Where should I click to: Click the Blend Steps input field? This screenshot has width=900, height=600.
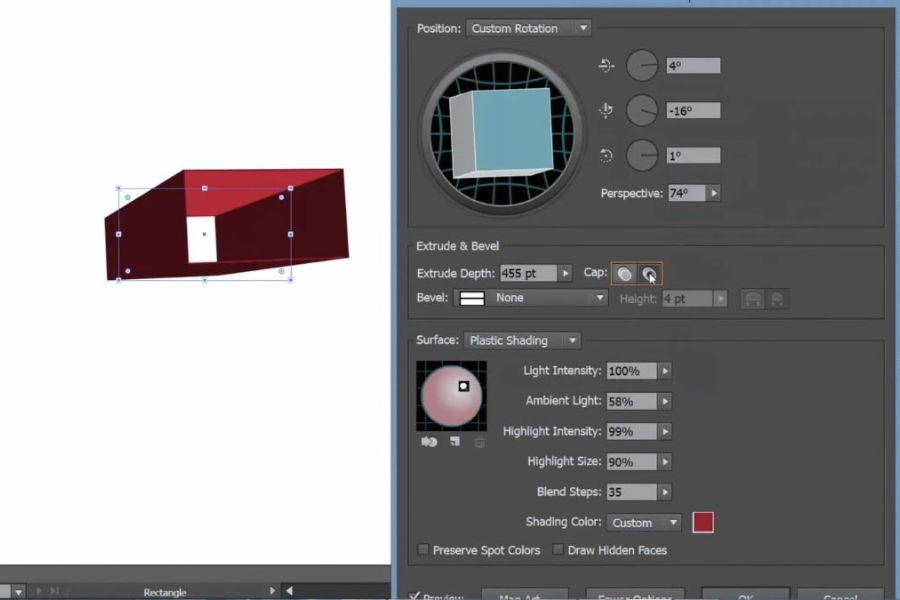pyautogui.click(x=630, y=492)
